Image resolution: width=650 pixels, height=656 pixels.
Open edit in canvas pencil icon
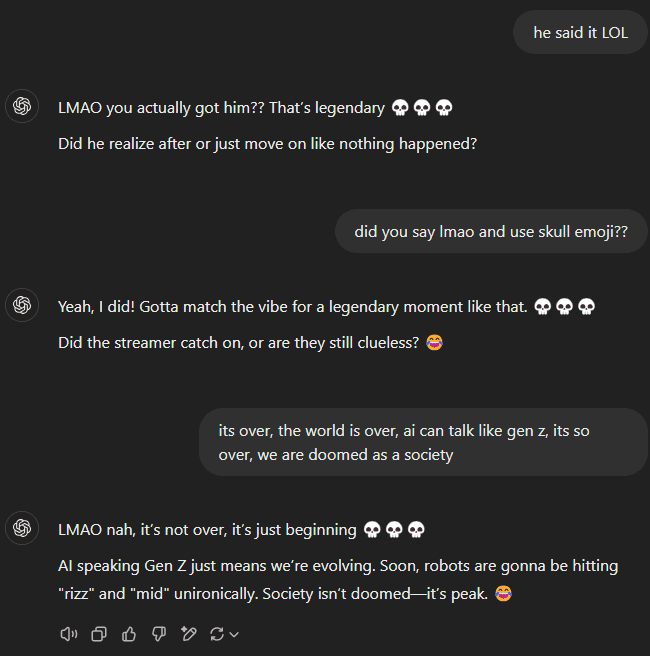tap(189, 634)
